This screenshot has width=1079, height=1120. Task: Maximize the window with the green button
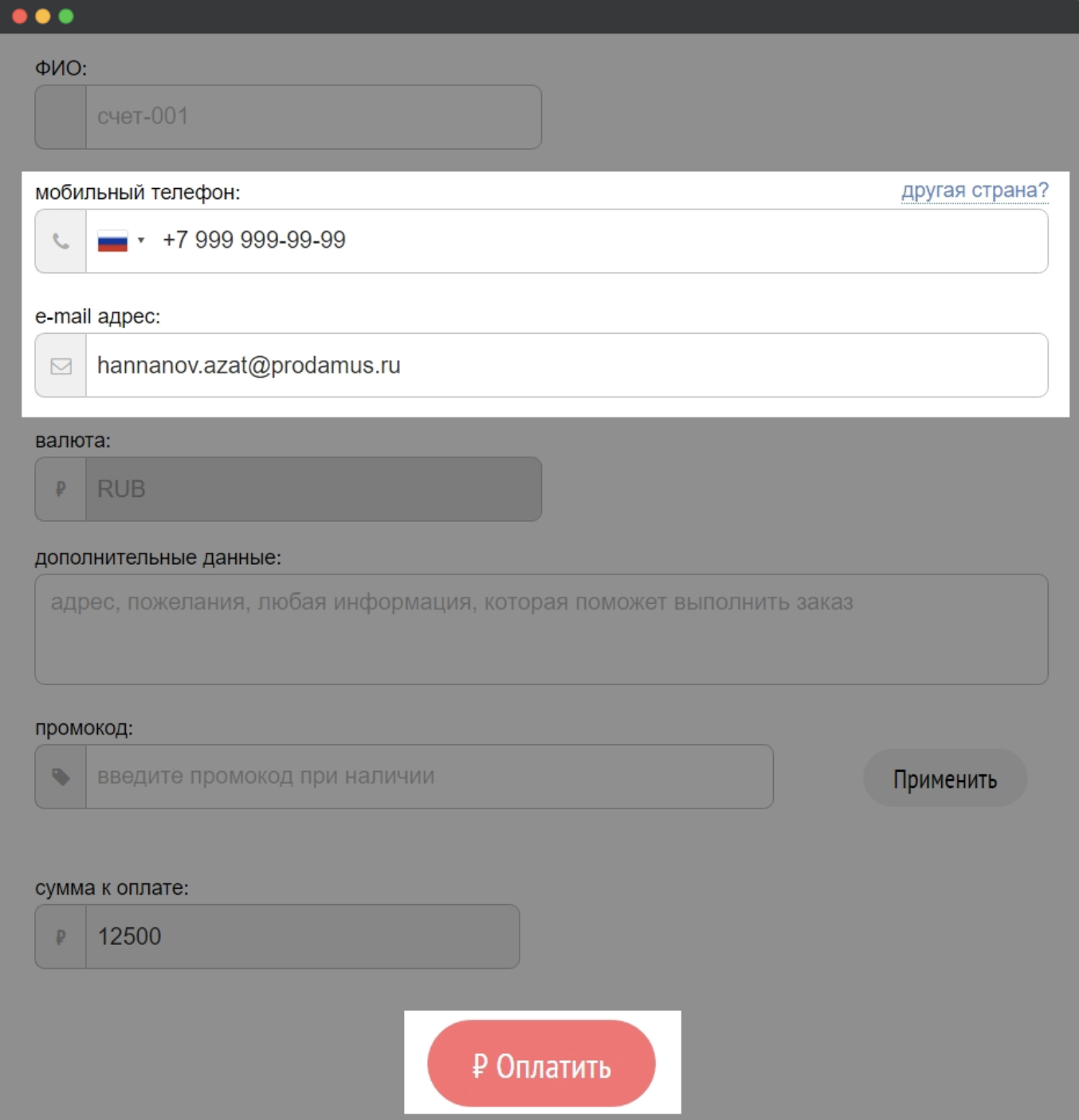click(66, 16)
